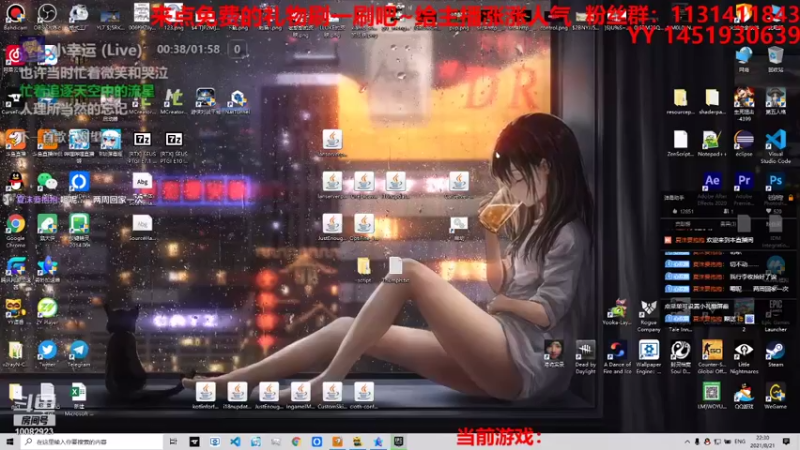800x450 pixels.
Task: Open the script folder on desktop
Action: [x=364, y=269]
